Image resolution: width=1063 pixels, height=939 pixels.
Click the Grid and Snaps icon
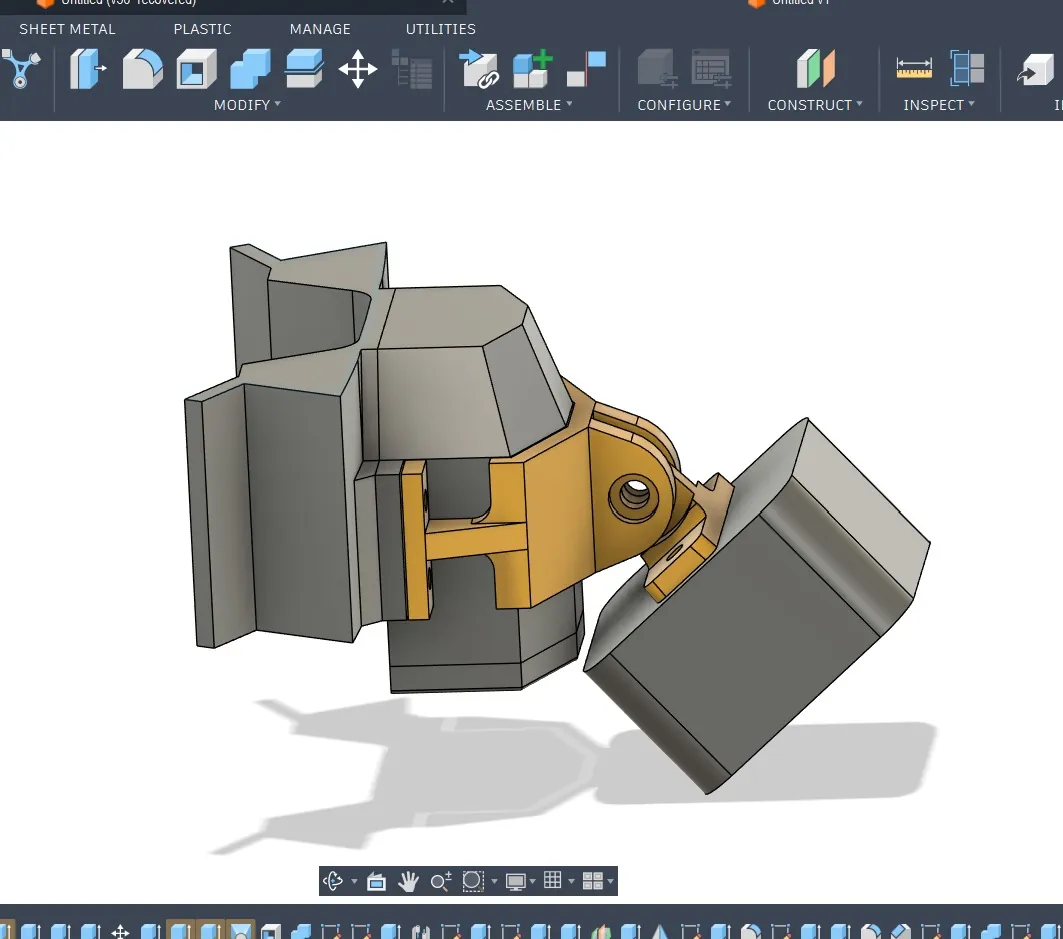pos(553,881)
